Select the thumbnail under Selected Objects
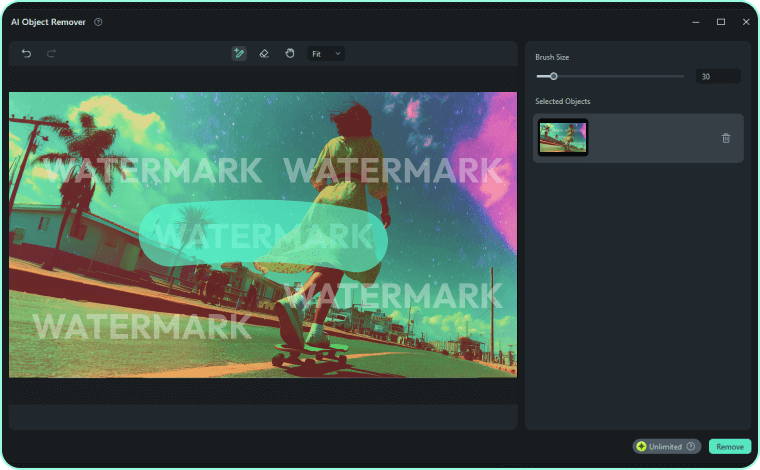Viewport: 760px width, 470px height. pyautogui.click(x=563, y=138)
